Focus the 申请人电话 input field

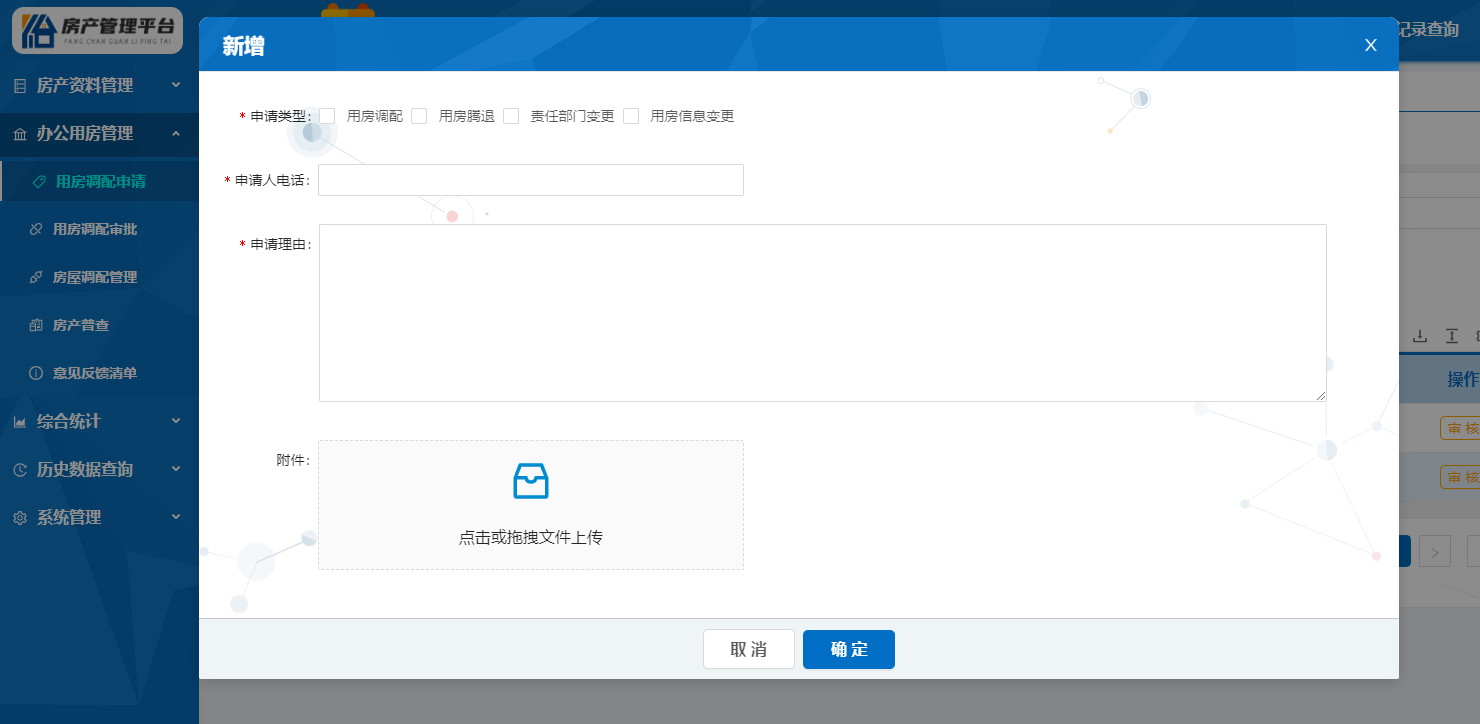(531, 180)
